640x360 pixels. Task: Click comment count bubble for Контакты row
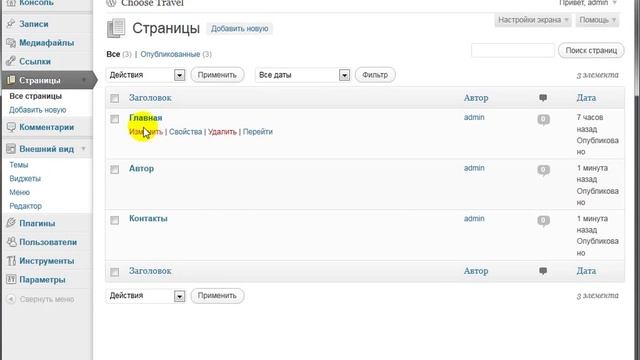(x=543, y=221)
